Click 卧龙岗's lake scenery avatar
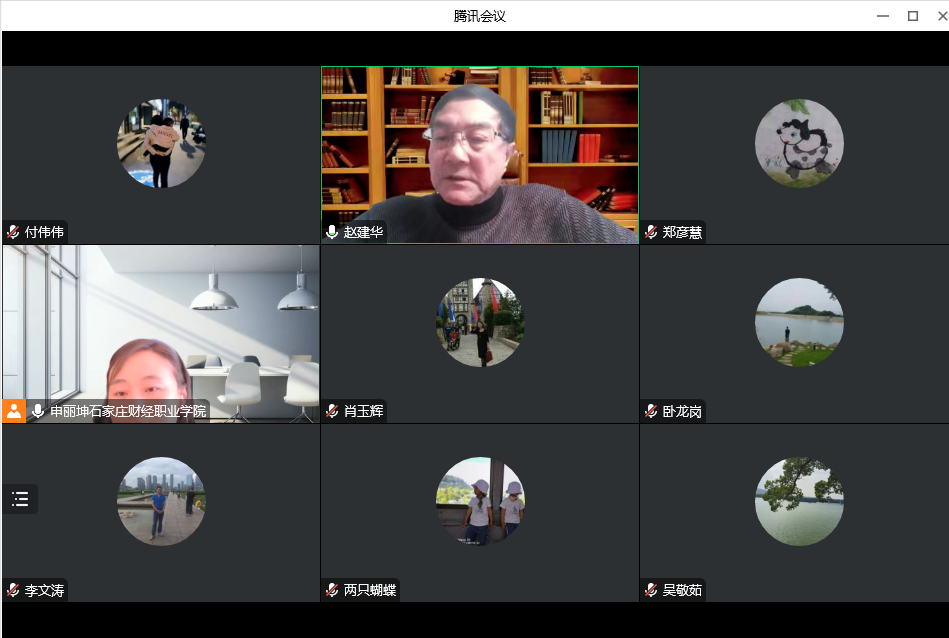 click(x=798, y=322)
